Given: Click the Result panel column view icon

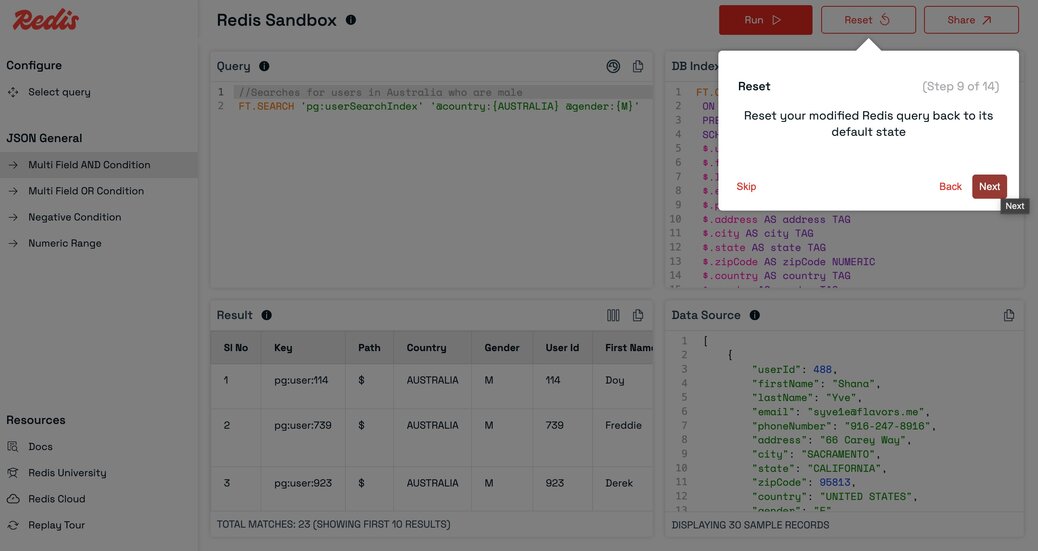Looking at the screenshot, I should [613, 315].
